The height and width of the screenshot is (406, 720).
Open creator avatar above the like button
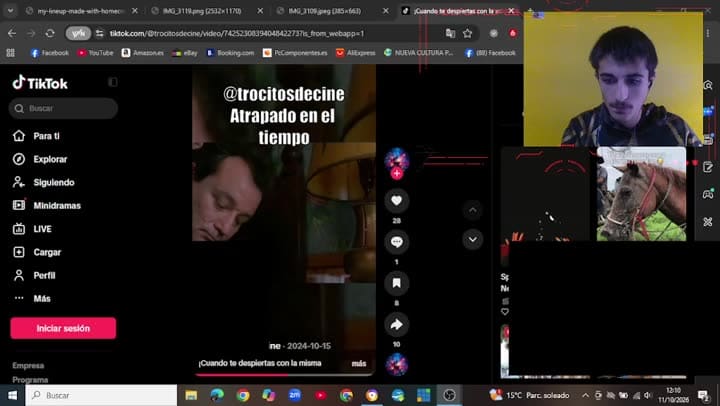pyautogui.click(x=397, y=159)
